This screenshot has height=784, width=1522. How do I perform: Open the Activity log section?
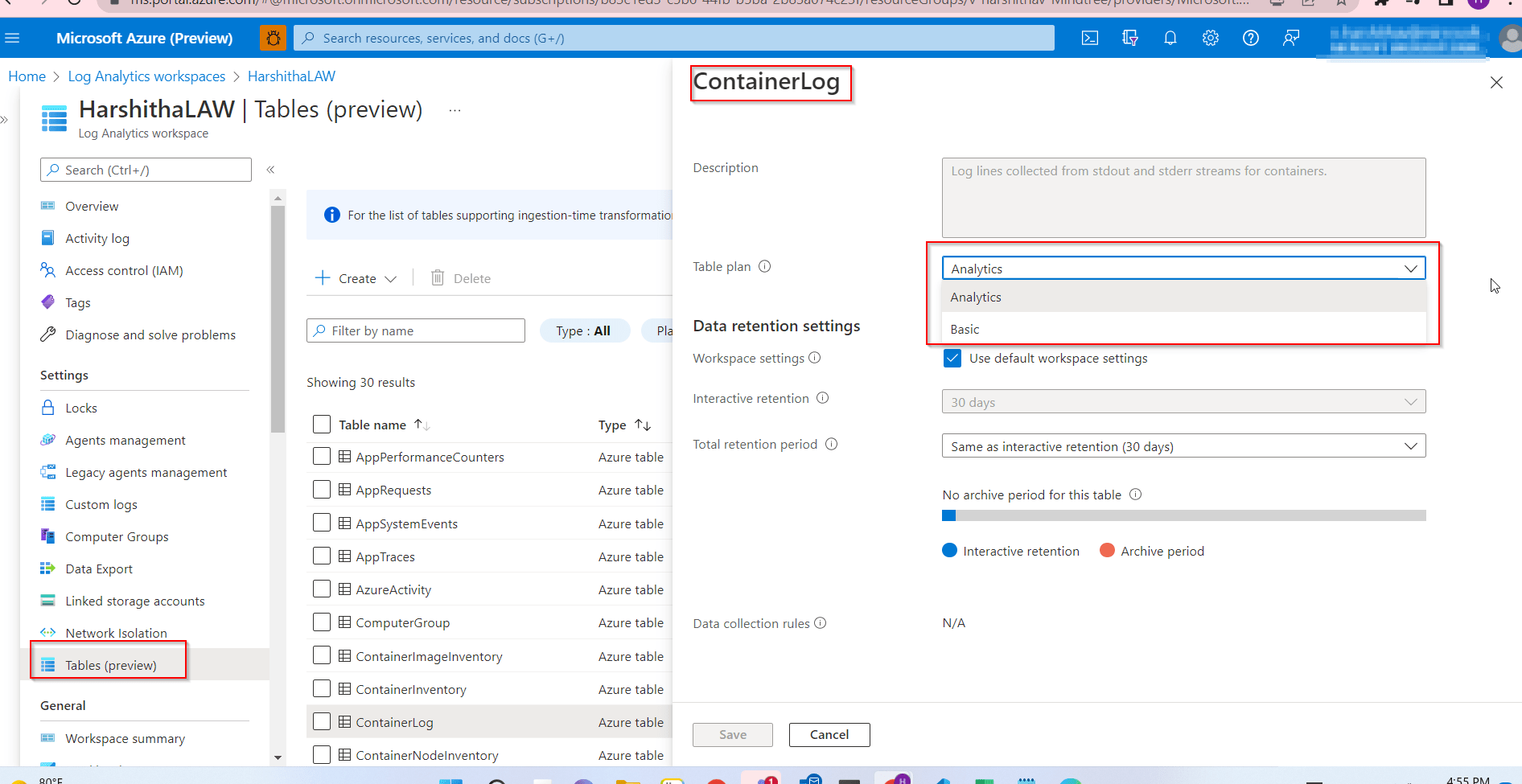96,238
